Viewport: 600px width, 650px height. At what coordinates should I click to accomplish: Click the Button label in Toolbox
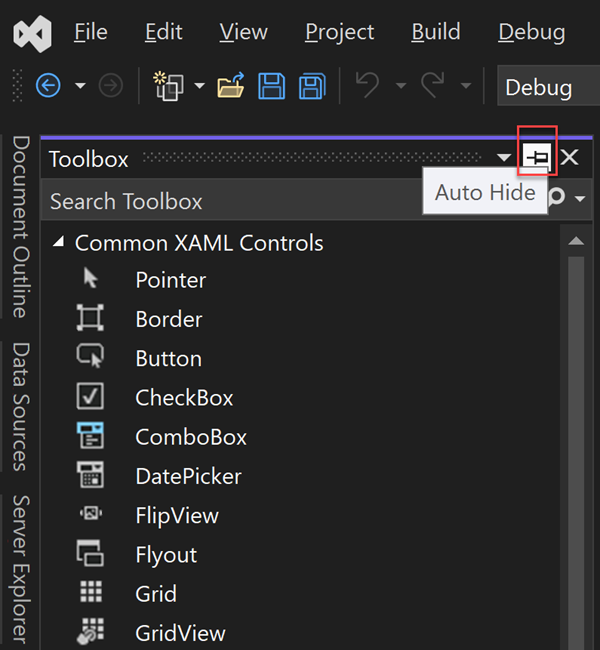coord(169,359)
